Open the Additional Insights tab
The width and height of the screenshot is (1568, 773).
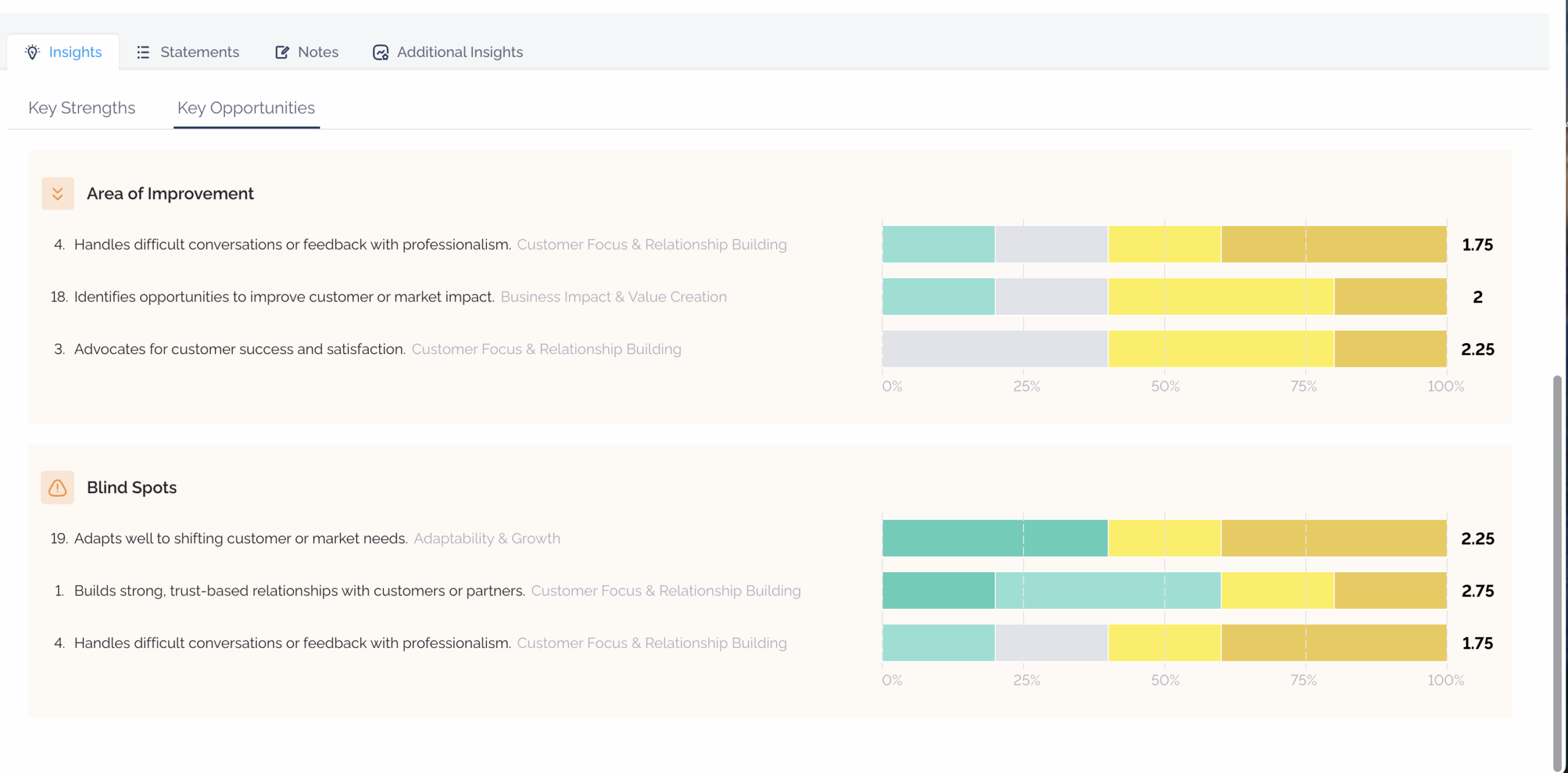click(x=448, y=52)
